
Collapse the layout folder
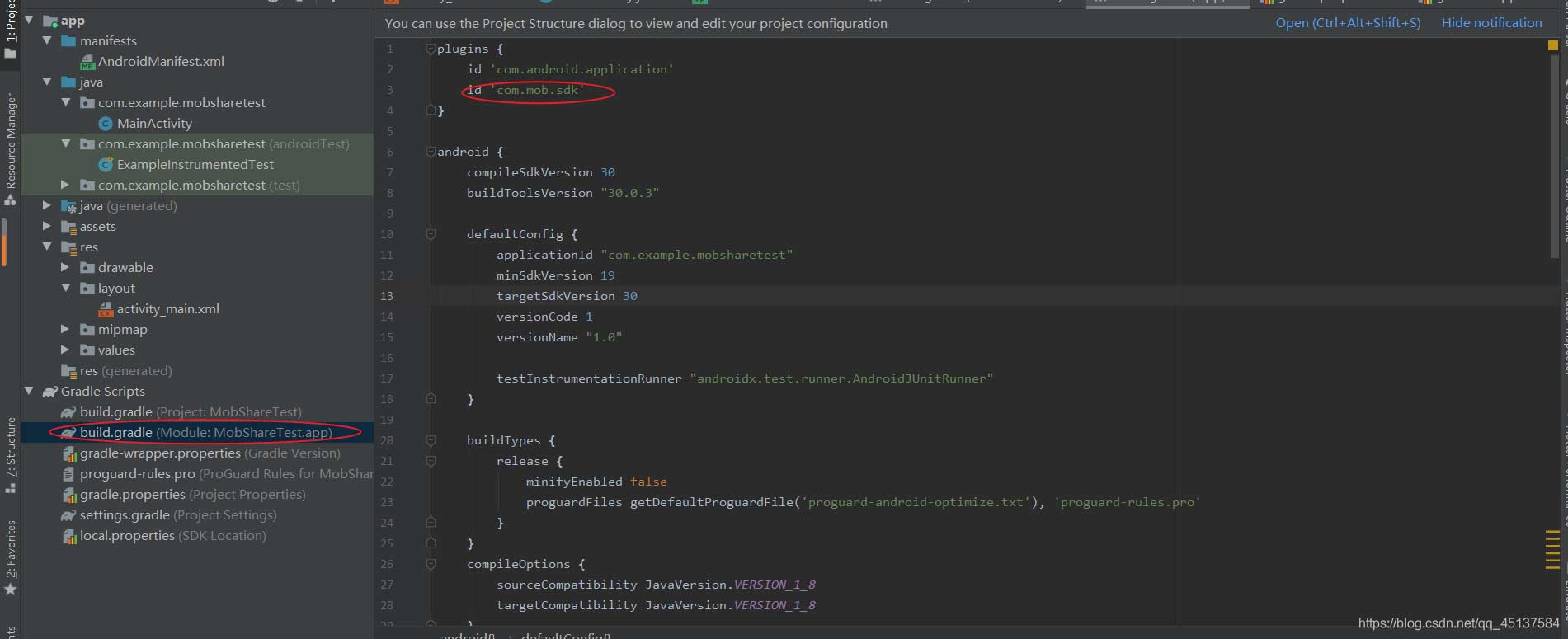pyautogui.click(x=66, y=288)
